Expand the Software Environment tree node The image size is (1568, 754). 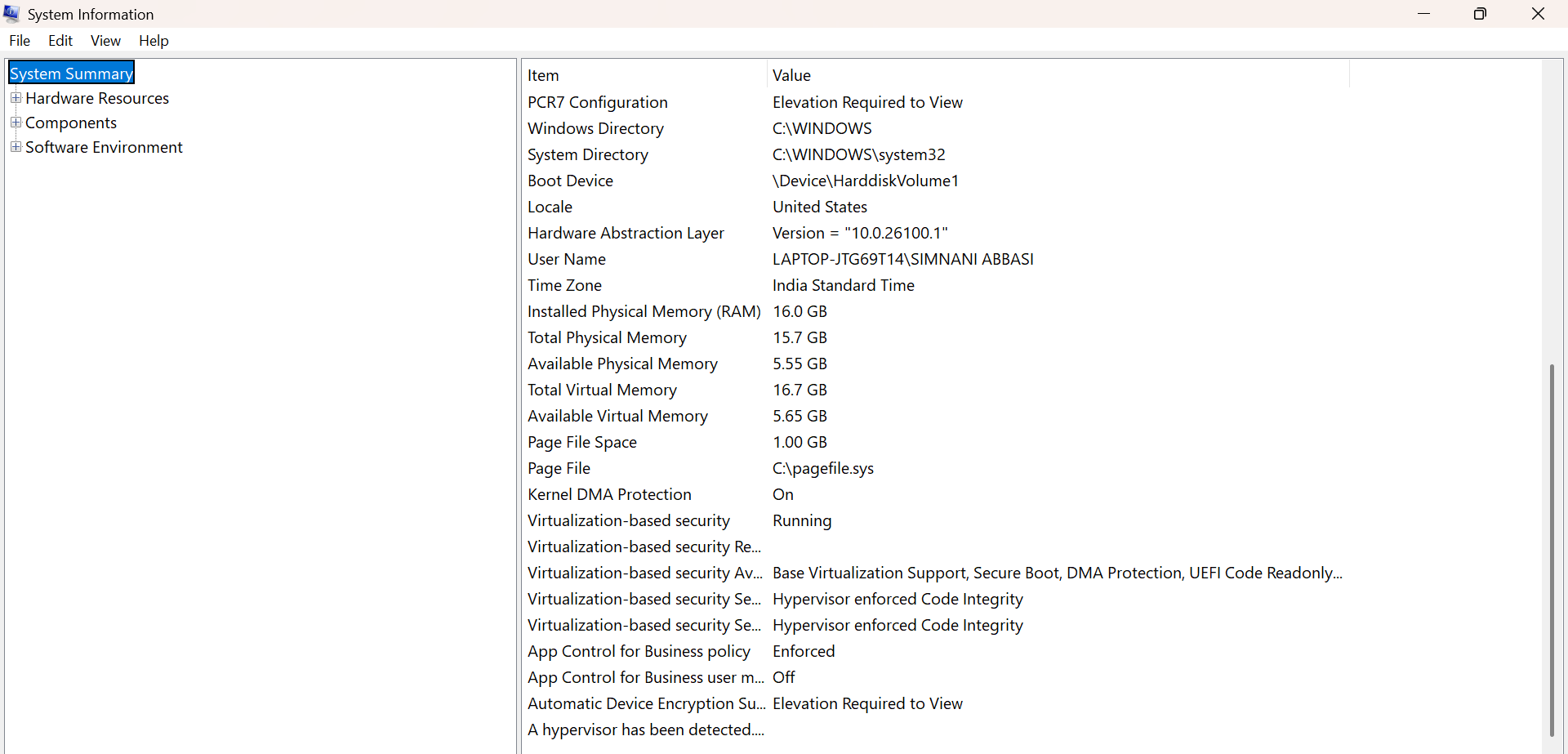pyautogui.click(x=16, y=146)
